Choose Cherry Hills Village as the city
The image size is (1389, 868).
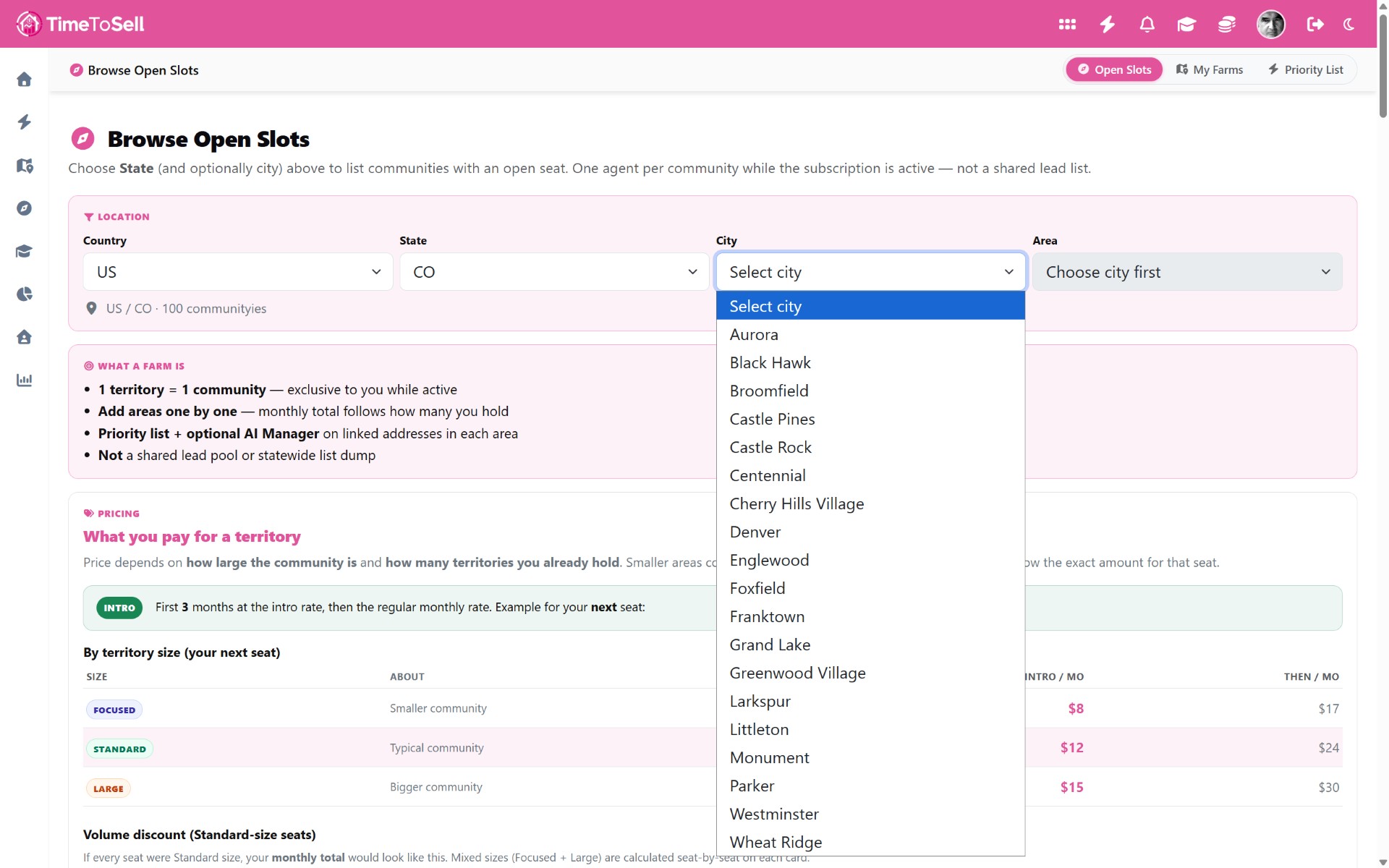click(870, 503)
